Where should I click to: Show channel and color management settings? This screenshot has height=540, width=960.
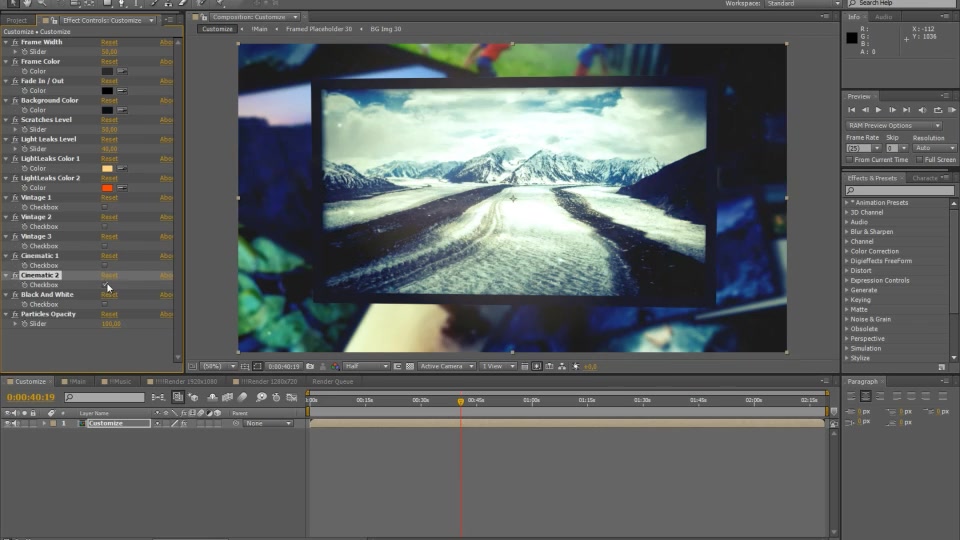pos(335,366)
